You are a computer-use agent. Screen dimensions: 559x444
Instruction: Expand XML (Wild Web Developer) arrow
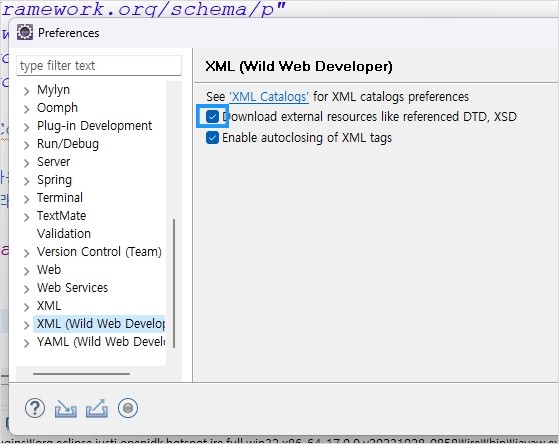coord(26,325)
